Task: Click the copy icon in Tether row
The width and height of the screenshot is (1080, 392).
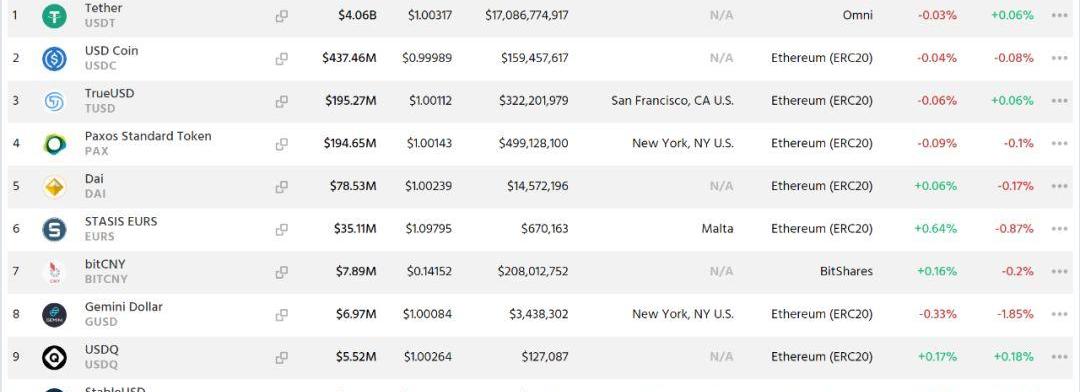Action: tap(282, 16)
